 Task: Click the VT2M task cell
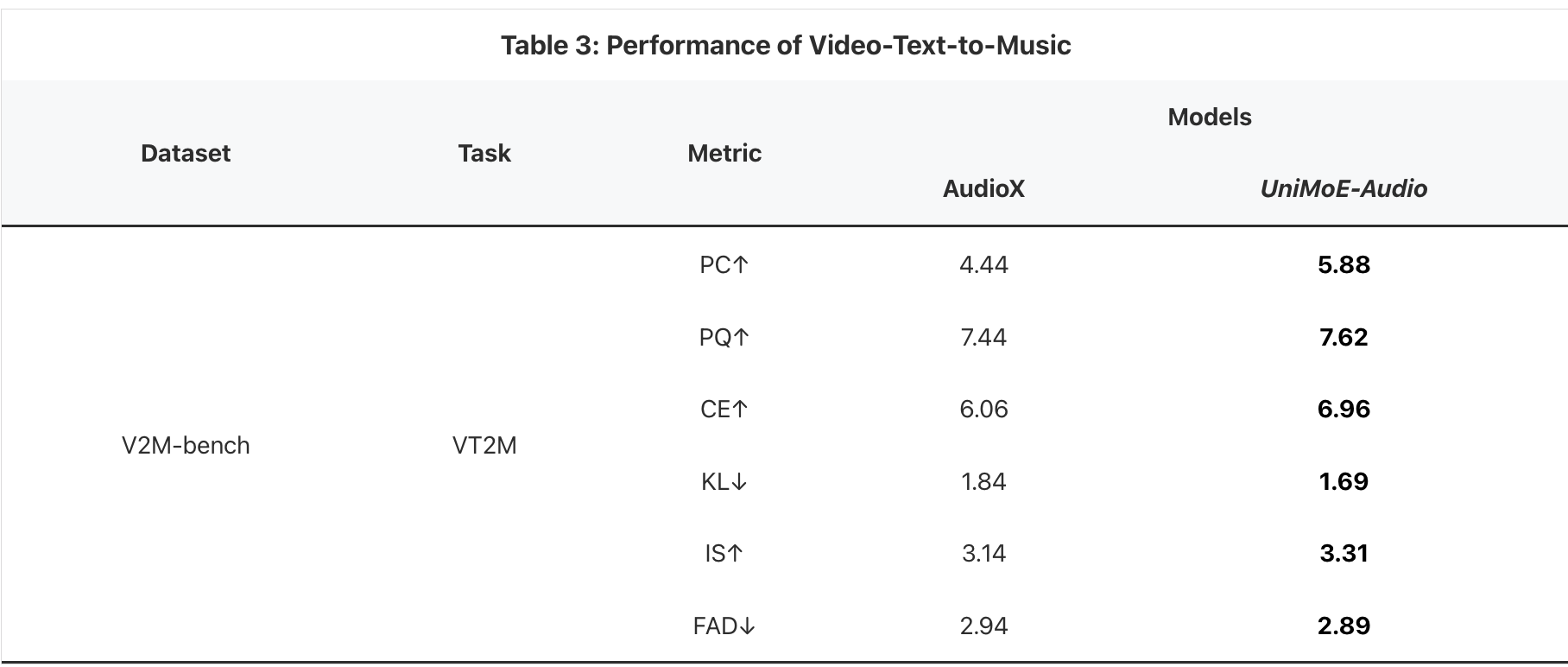pos(484,445)
